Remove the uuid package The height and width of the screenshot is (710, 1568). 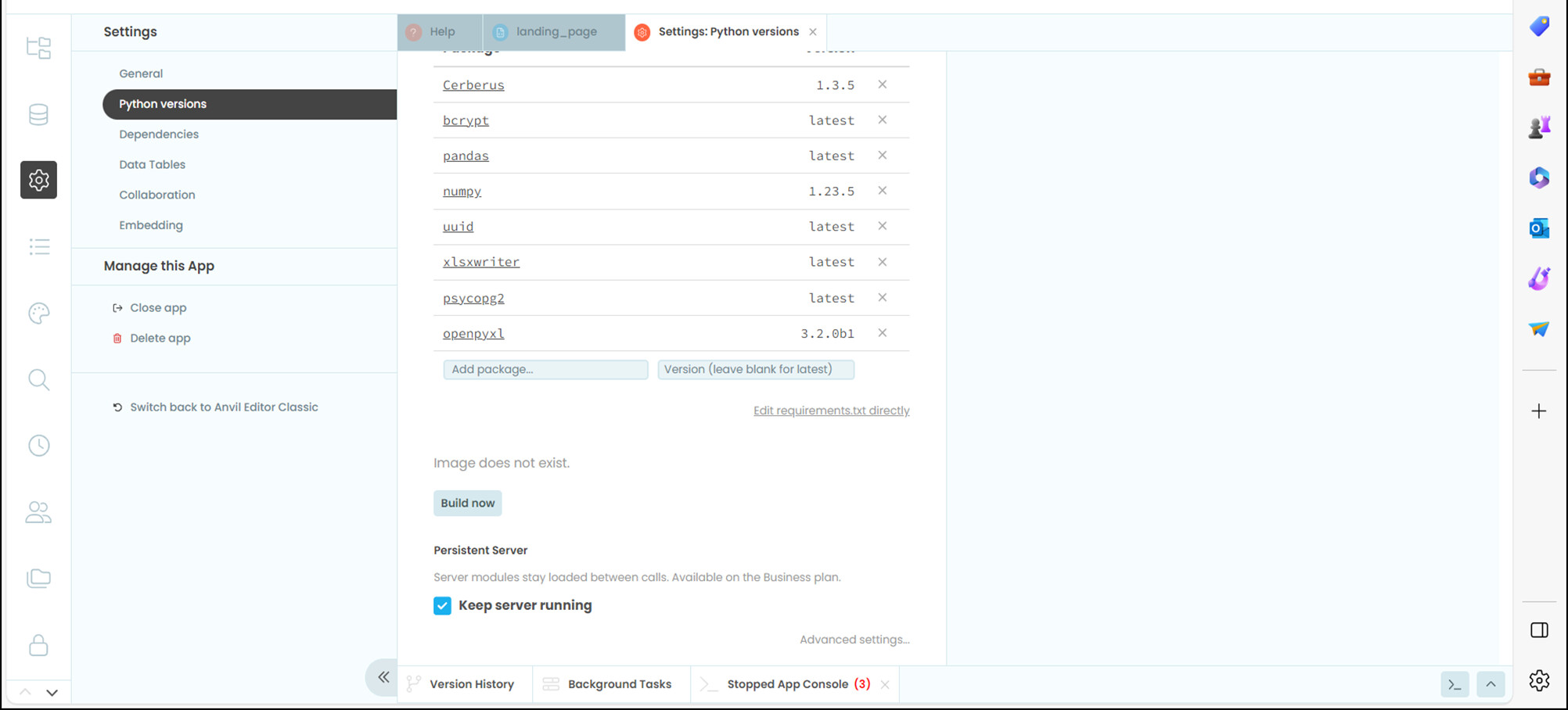click(x=882, y=226)
